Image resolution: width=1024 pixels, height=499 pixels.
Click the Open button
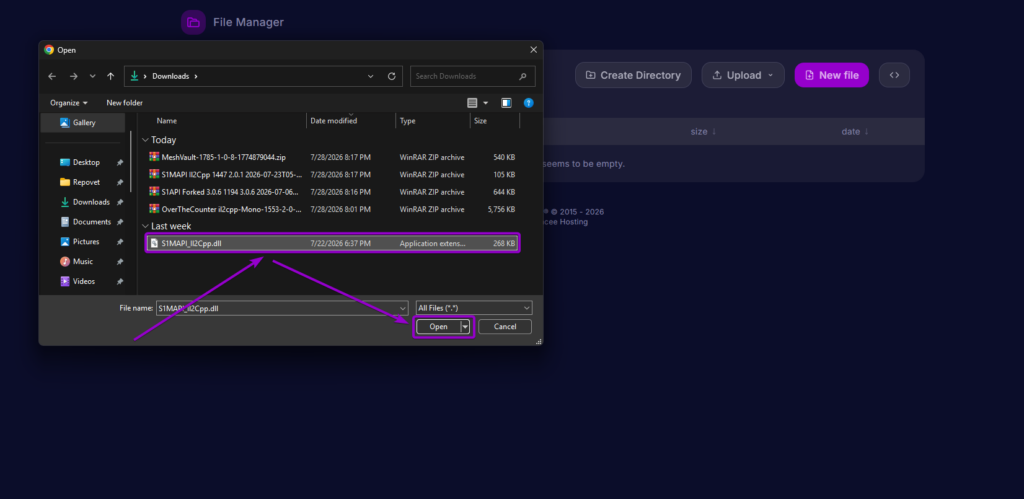pyautogui.click(x=438, y=327)
